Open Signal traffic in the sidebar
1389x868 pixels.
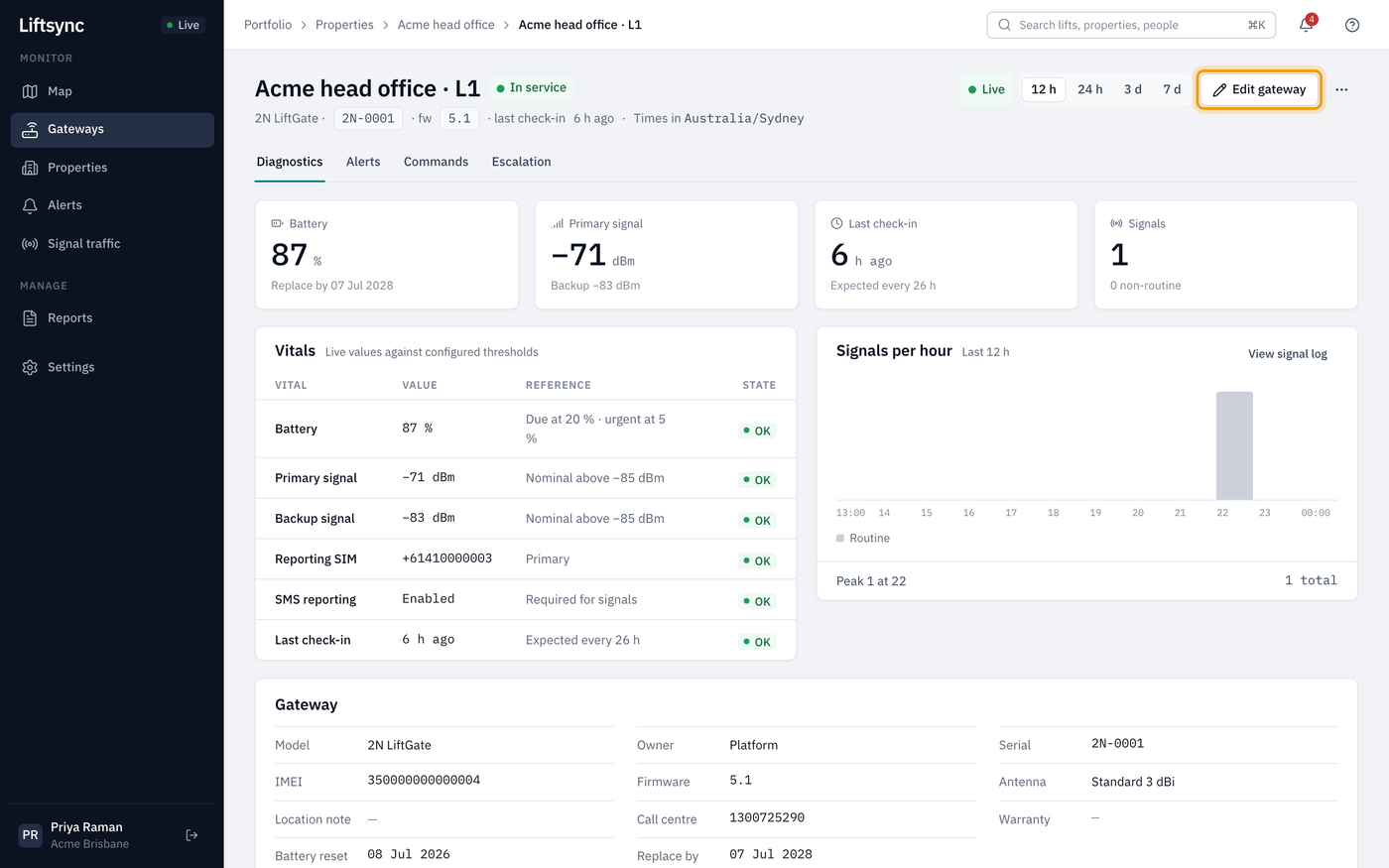coord(112,244)
